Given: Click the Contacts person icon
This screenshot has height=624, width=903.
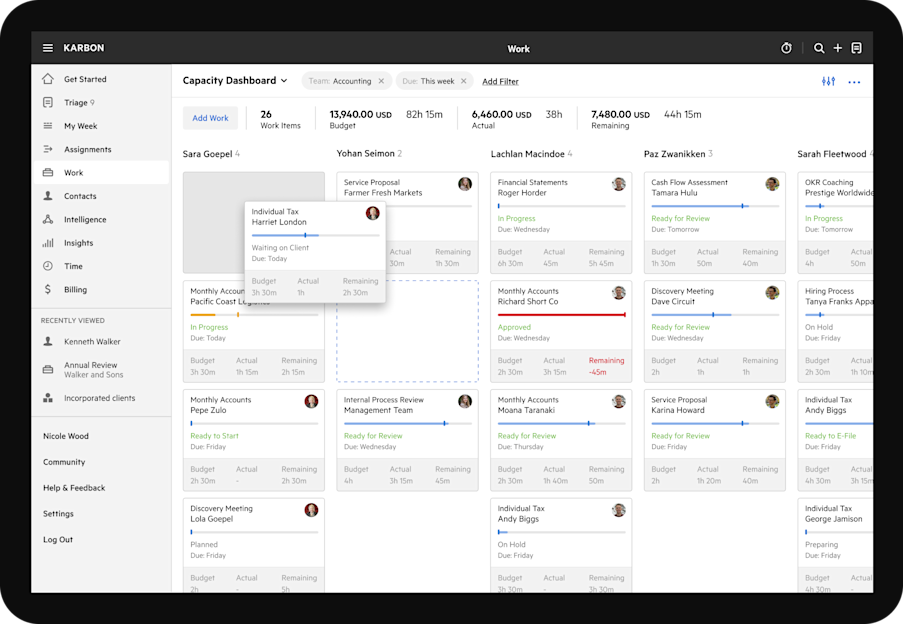Looking at the screenshot, I should (x=48, y=196).
